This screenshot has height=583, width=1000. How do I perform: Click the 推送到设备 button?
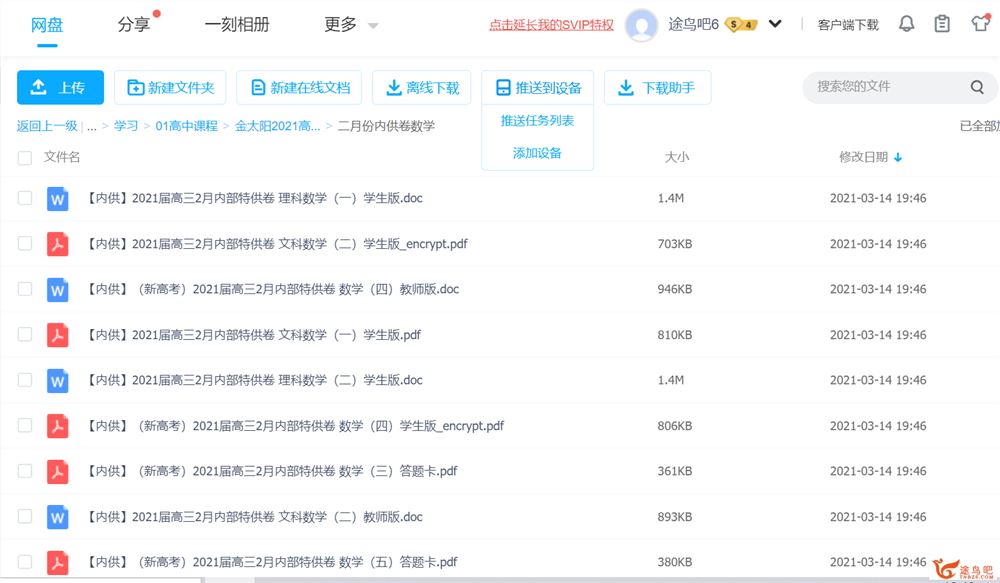pyautogui.click(x=538, y=87)
